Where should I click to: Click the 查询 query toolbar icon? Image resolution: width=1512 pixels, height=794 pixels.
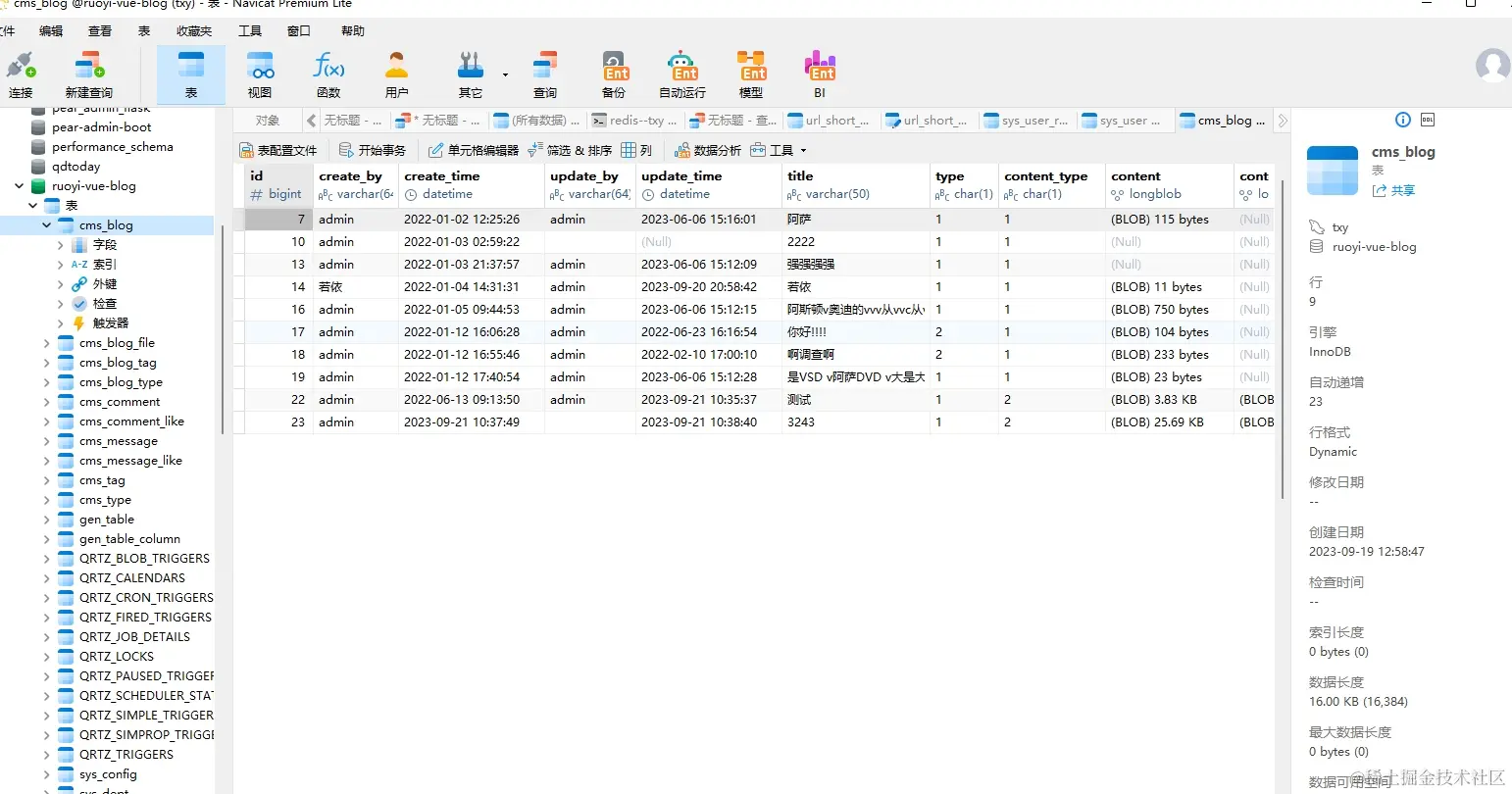pos(545,74)
